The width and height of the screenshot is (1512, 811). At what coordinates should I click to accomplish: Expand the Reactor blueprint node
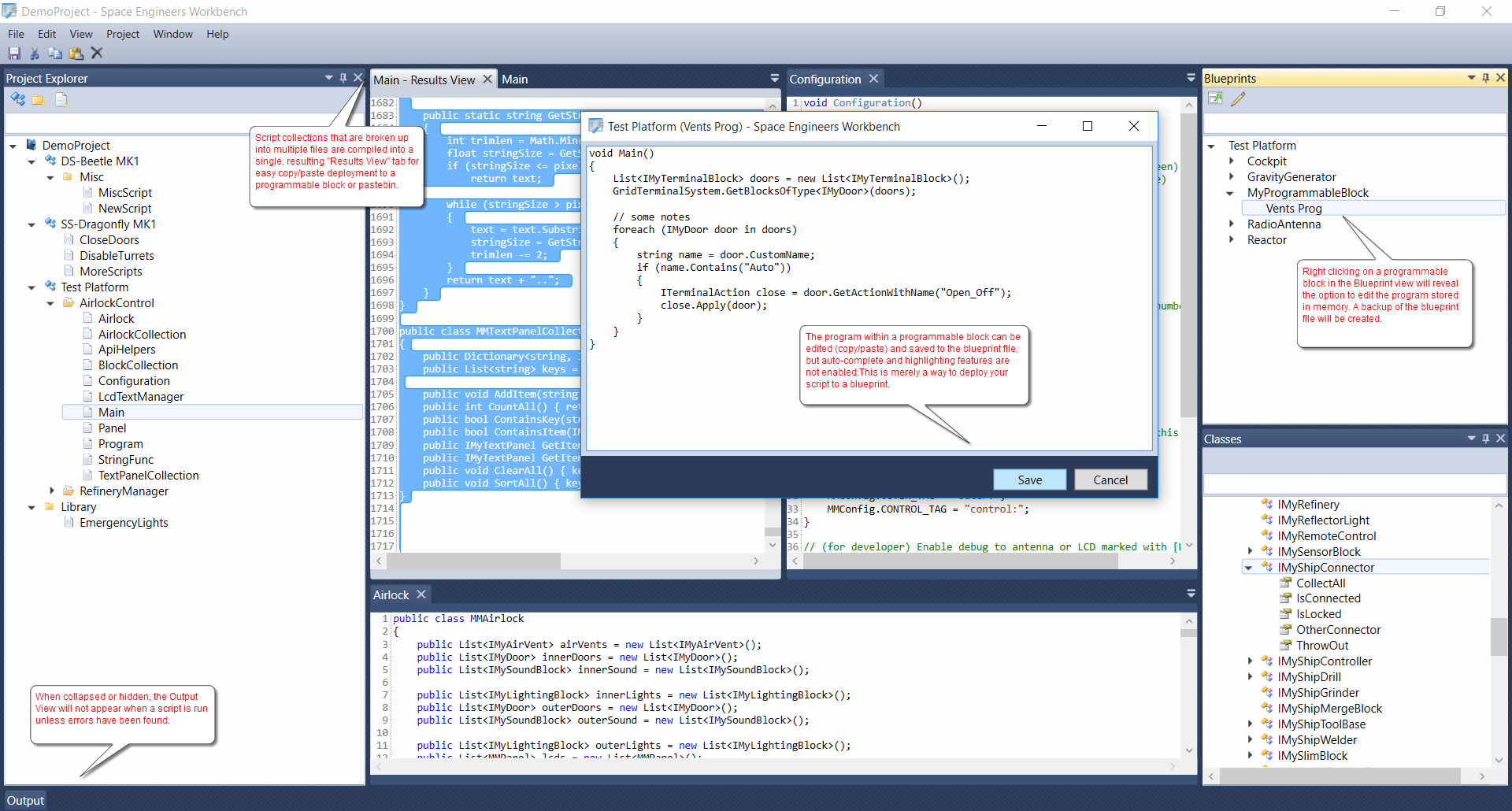[x=1232, y=239]
